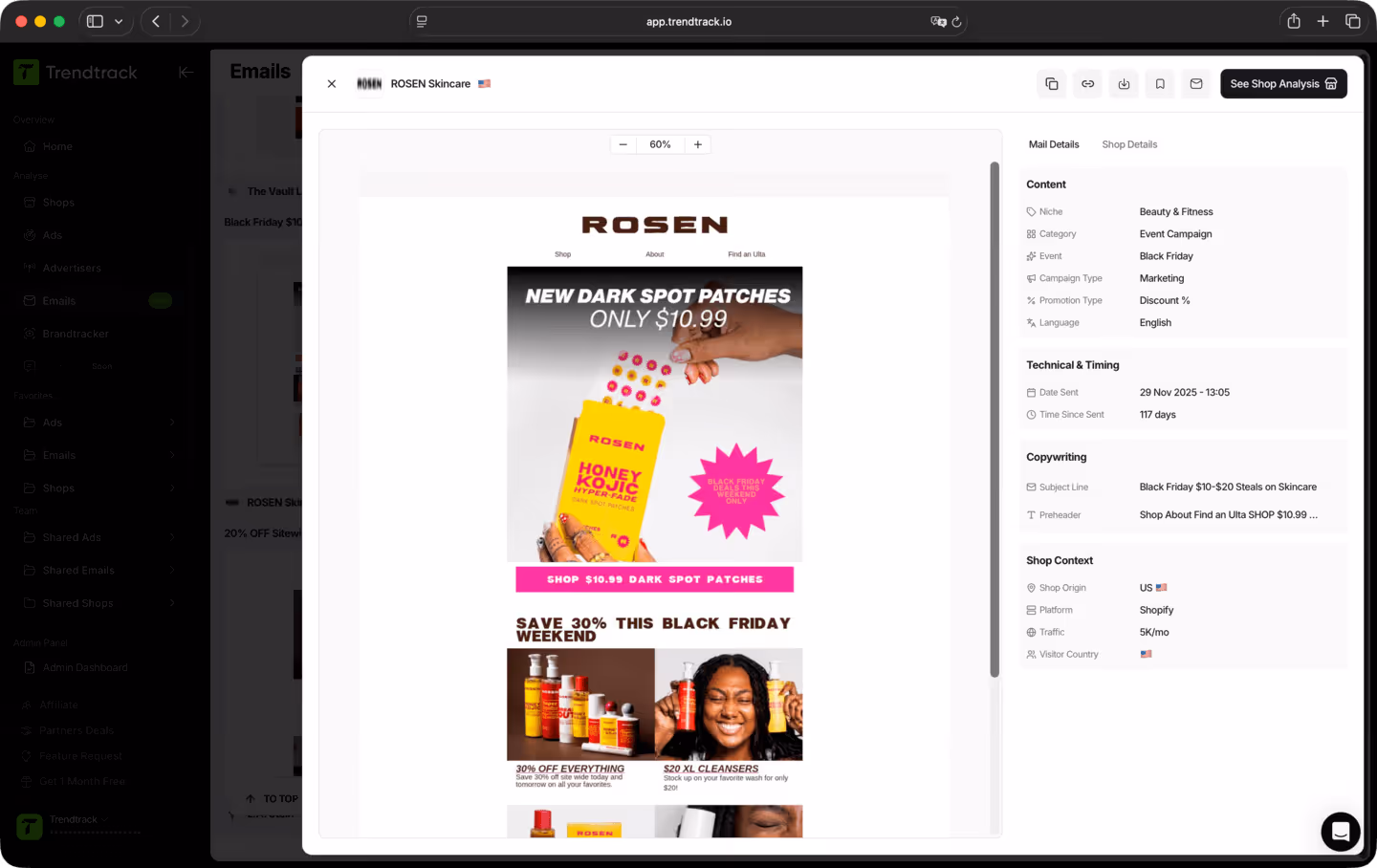The image size is (1377, 868).
Task: Open the Safari share menu
Action: pyautogui.click(x=1294, y=21)
